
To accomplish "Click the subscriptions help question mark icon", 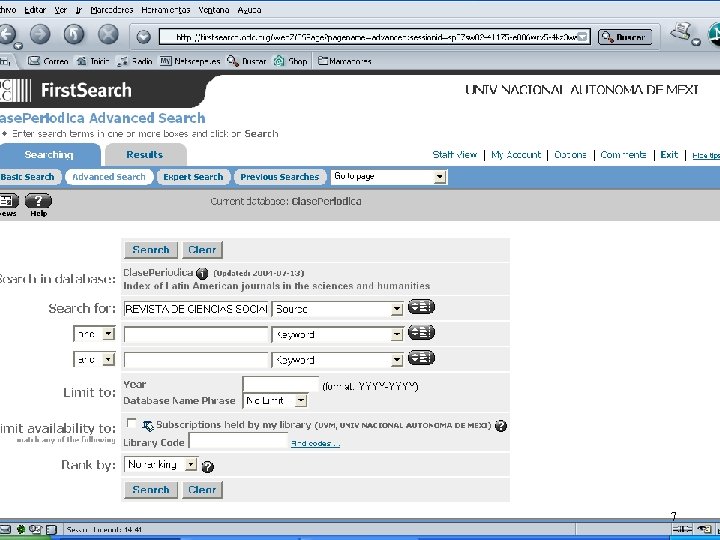I will 501,426.
